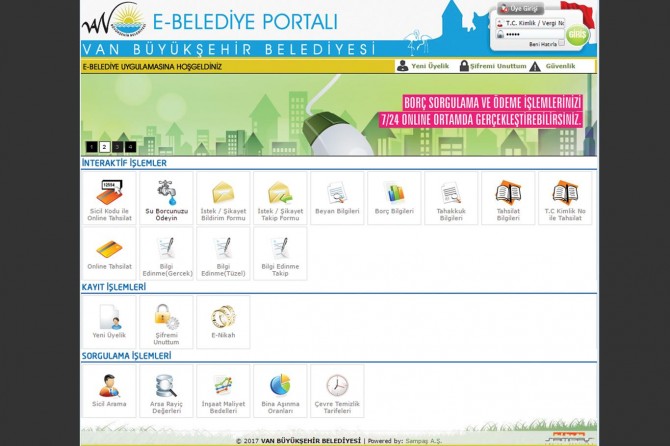Viewport: 670px width, 446px height.
Task: Click Sampaş A.Ş. footer link
Action: click(423, 441)
